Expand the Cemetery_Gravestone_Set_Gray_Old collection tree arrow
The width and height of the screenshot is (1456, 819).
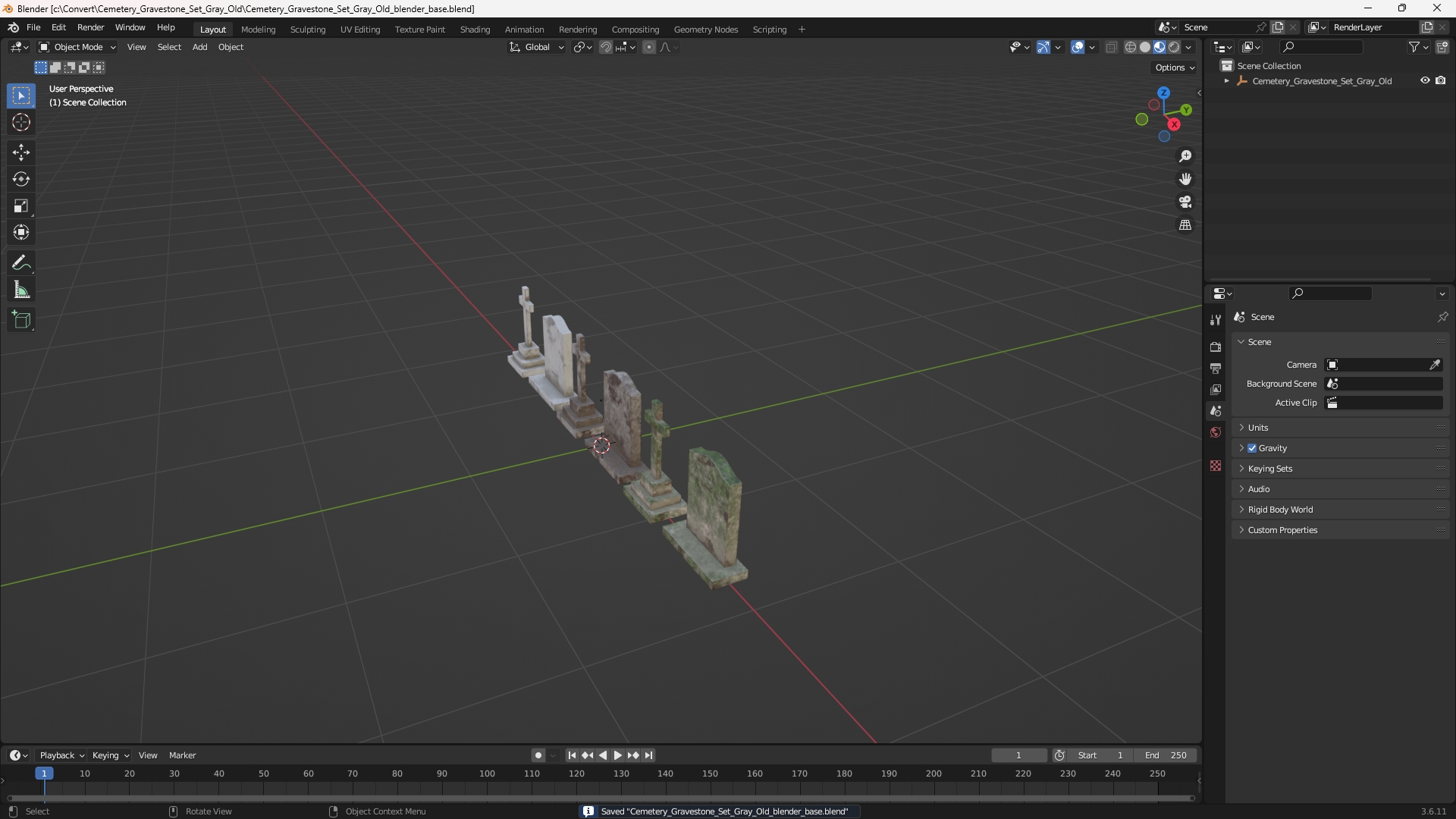(1226, 81)
